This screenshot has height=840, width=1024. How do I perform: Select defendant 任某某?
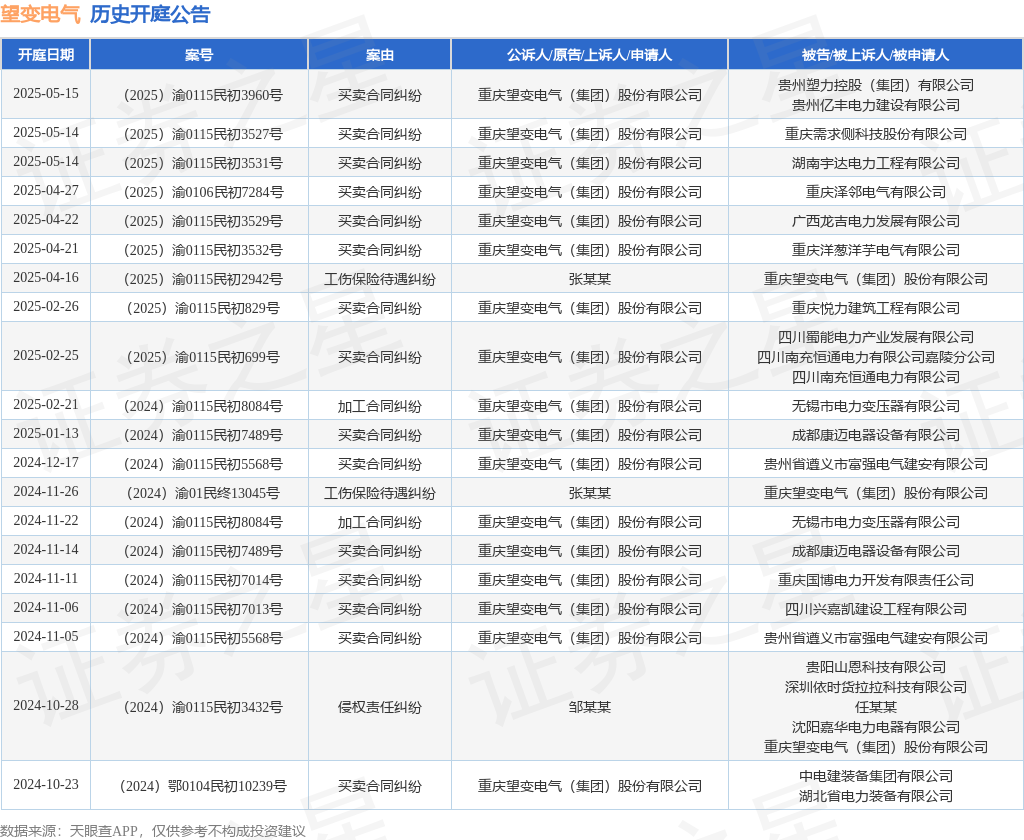[x=876, y=707]
